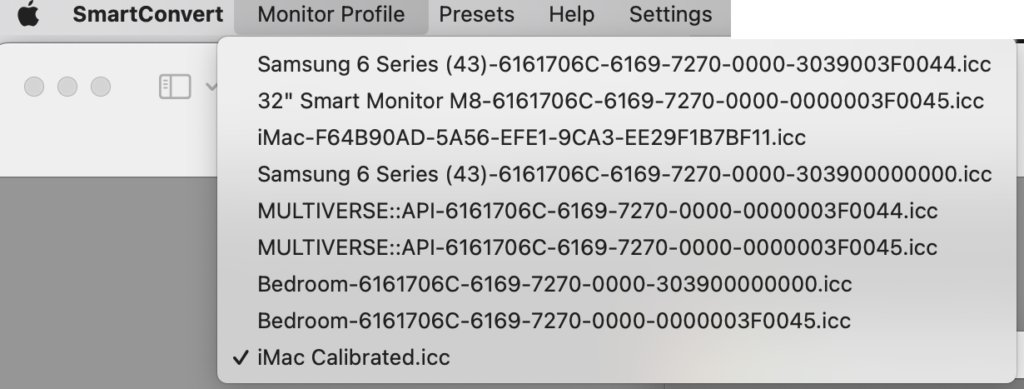This screenshot has height=389, width=1024.
Task: Select Samsung 6 Series profile ending 3039003F0044.icc
Action: pos(616,65)
